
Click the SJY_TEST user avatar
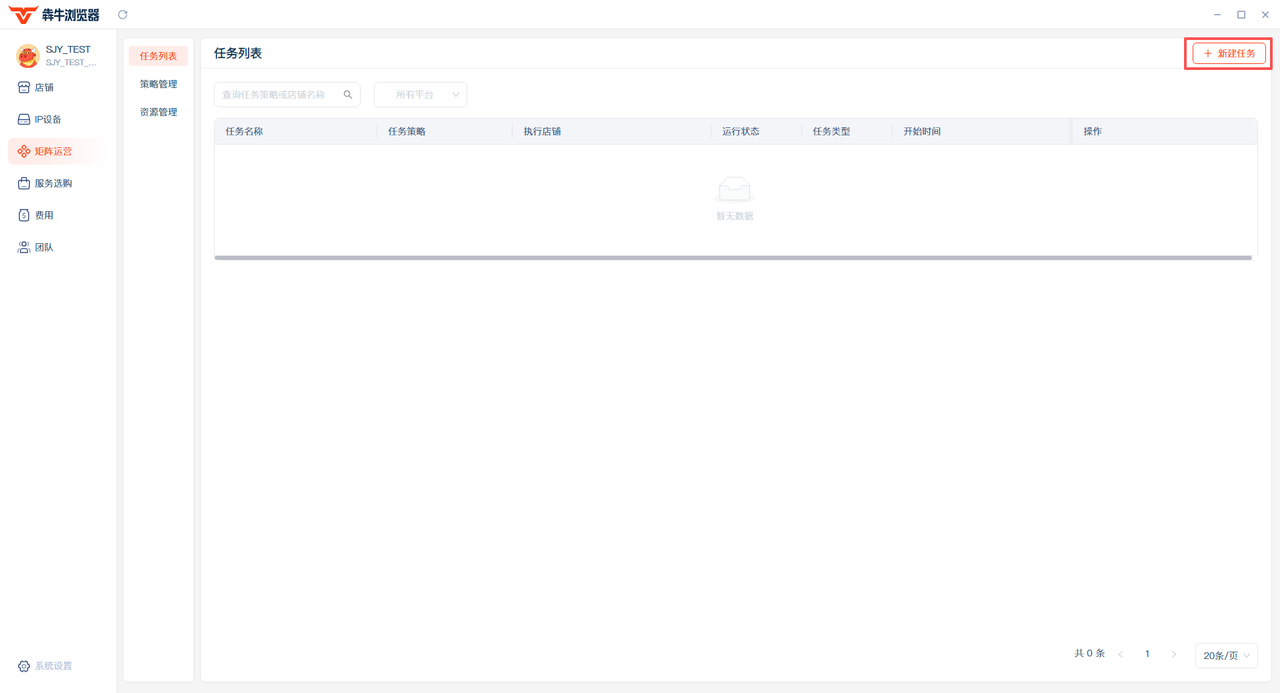click(x=27, y=56)
